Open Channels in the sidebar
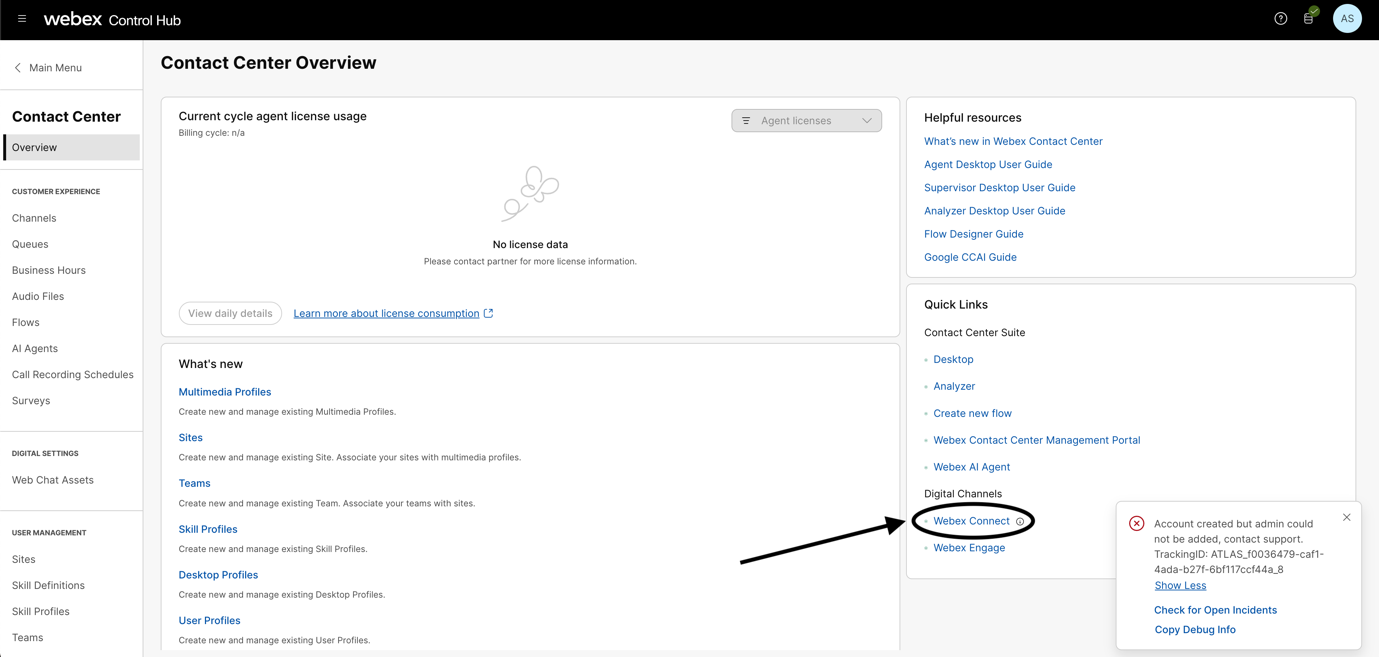Viewport: 1379px width, 657px height. click(34, 218)
